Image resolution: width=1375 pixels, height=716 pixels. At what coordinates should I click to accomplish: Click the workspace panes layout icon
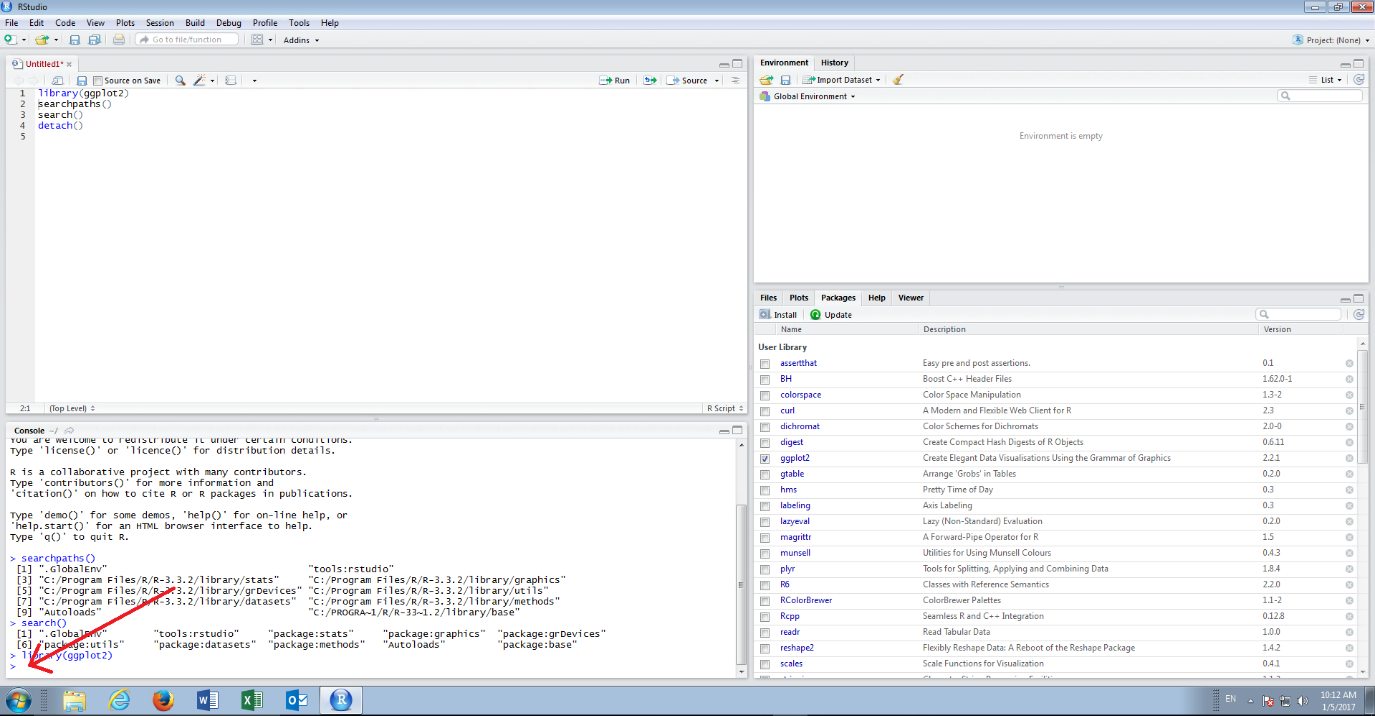[x=257, y=40]
